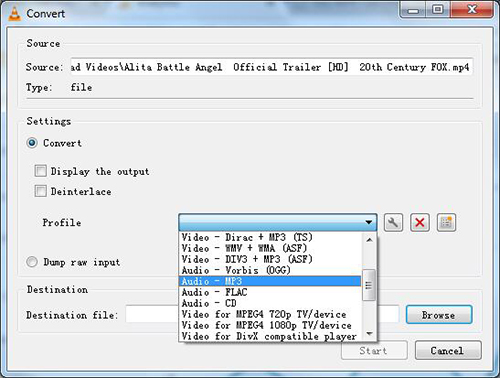Click the Cancel button
This screenshot has width=500, height=378.
[448, 350]
